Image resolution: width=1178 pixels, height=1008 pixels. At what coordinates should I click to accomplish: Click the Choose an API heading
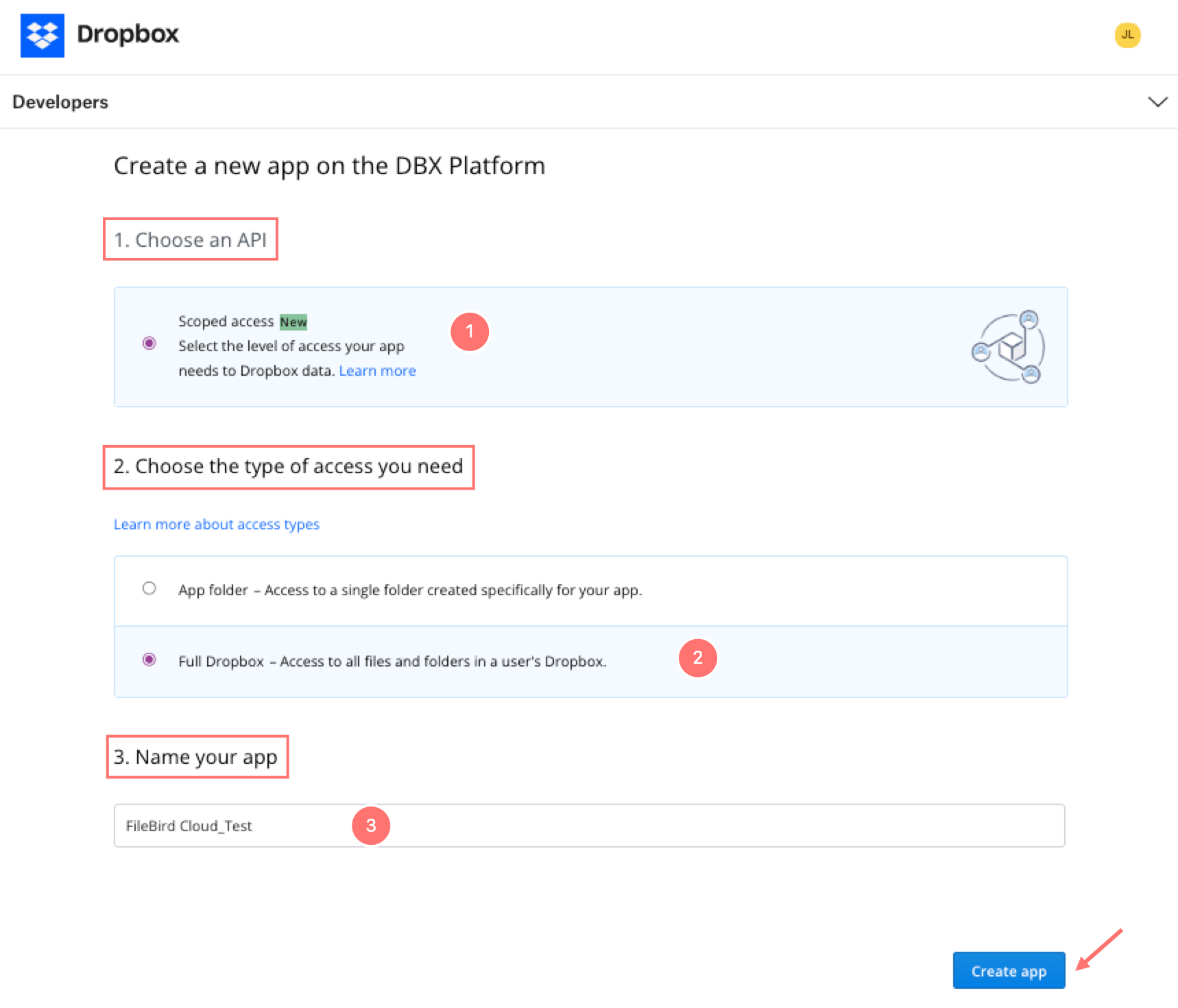click(190, 240)
